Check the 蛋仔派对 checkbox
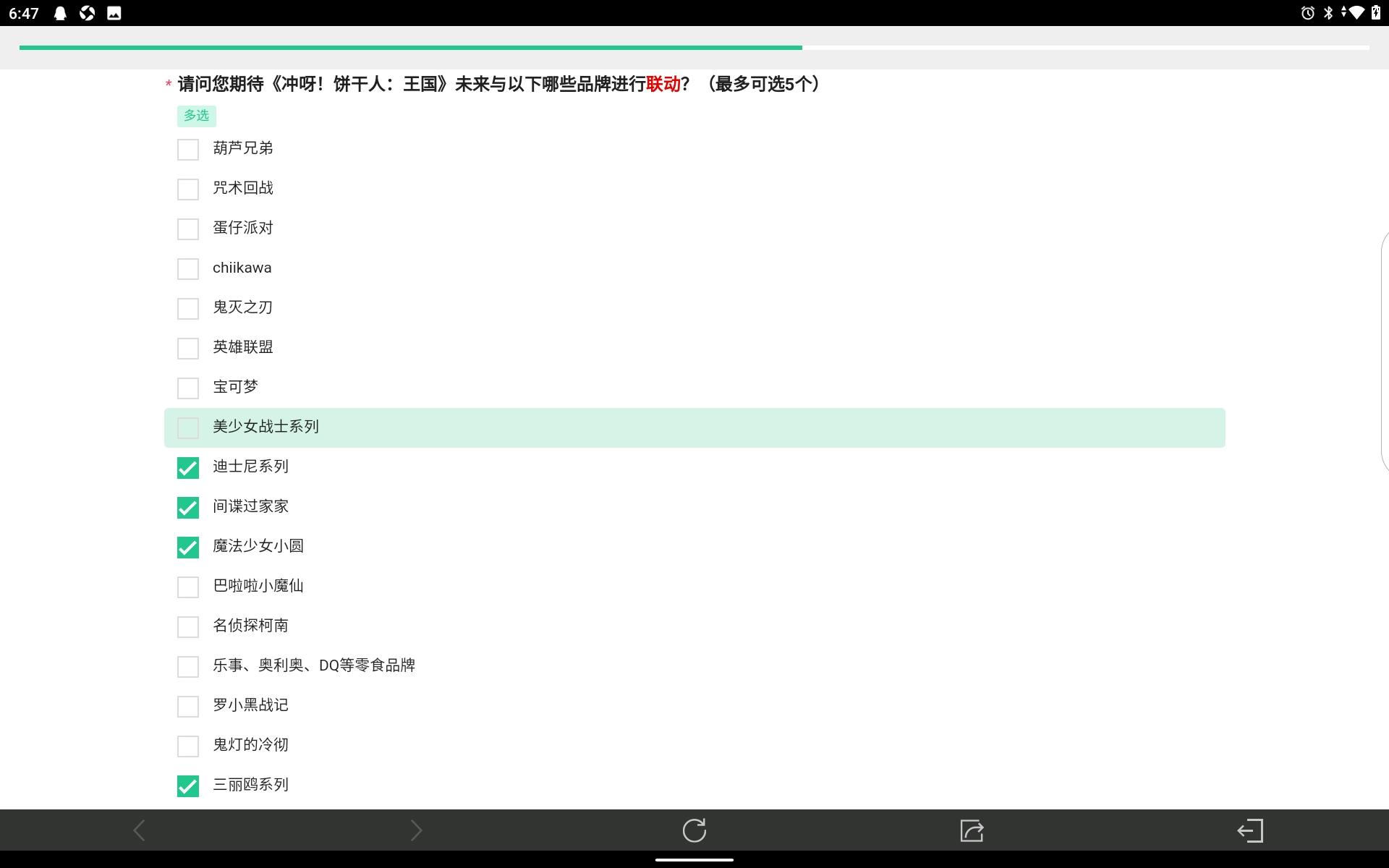 [x=188, y=229]
